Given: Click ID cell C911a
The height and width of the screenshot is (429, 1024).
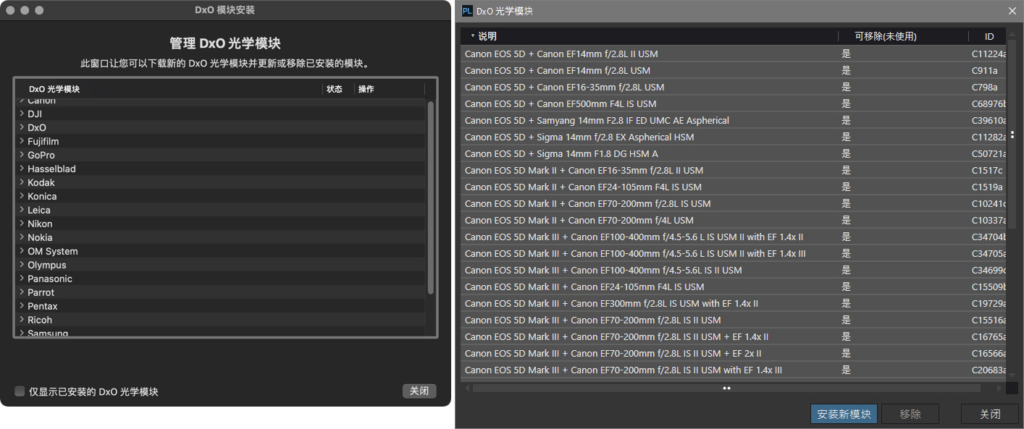Looking at the screenshot, I should click(984, 70).
